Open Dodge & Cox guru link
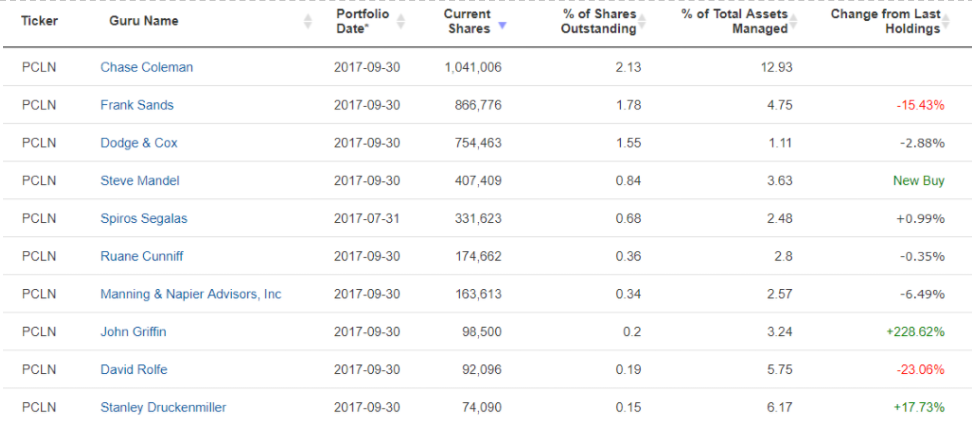 pos(139,143)
